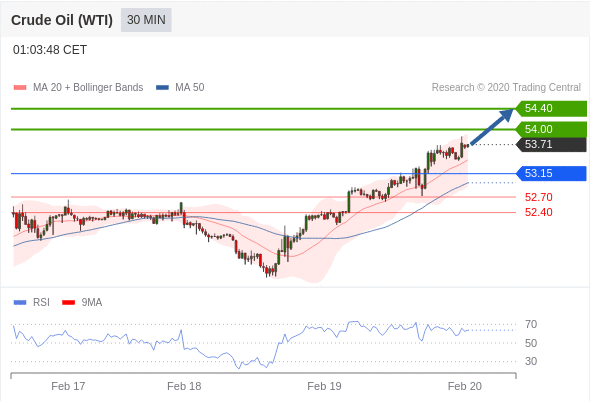
Task: Click the 30 MIN timeframe badge
Action: click(x=147, y=20)
